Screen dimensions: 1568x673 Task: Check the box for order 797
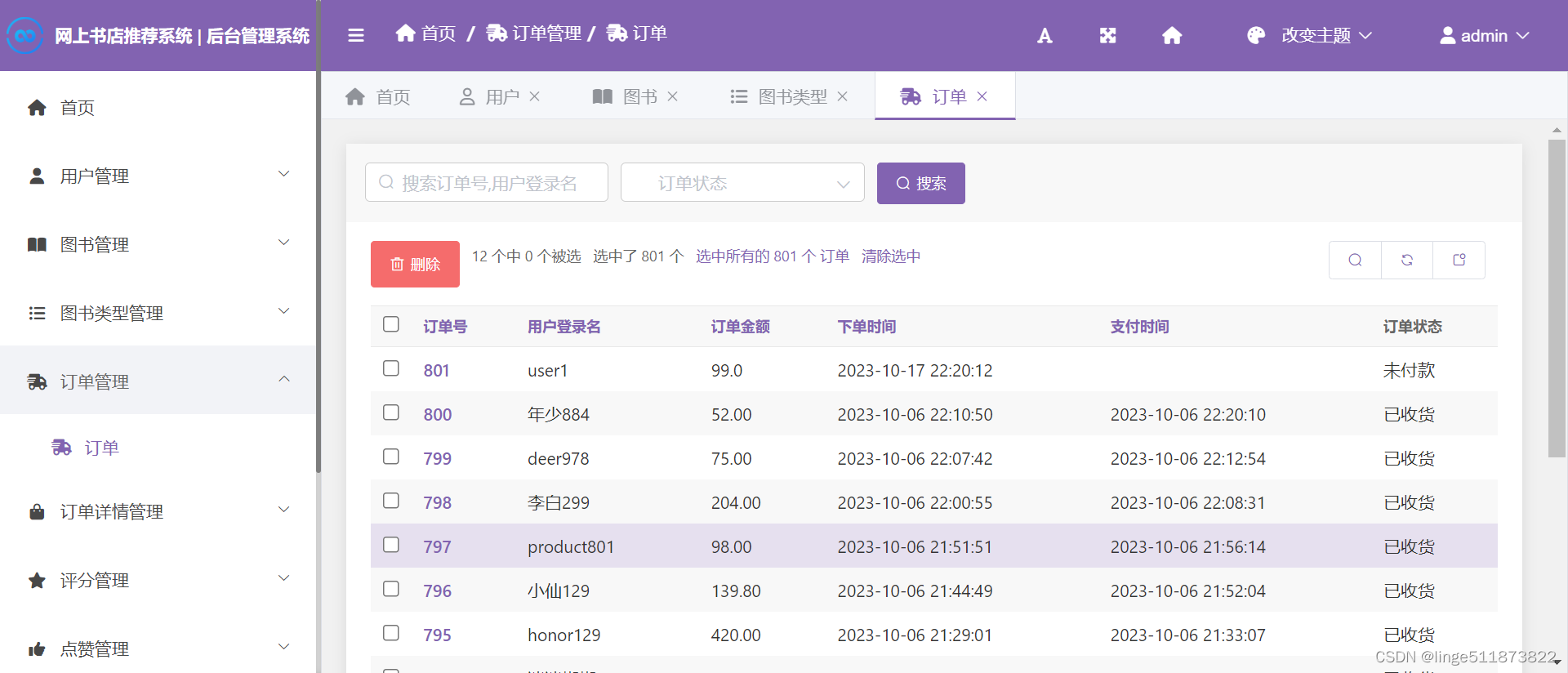(x=391, y=545)
